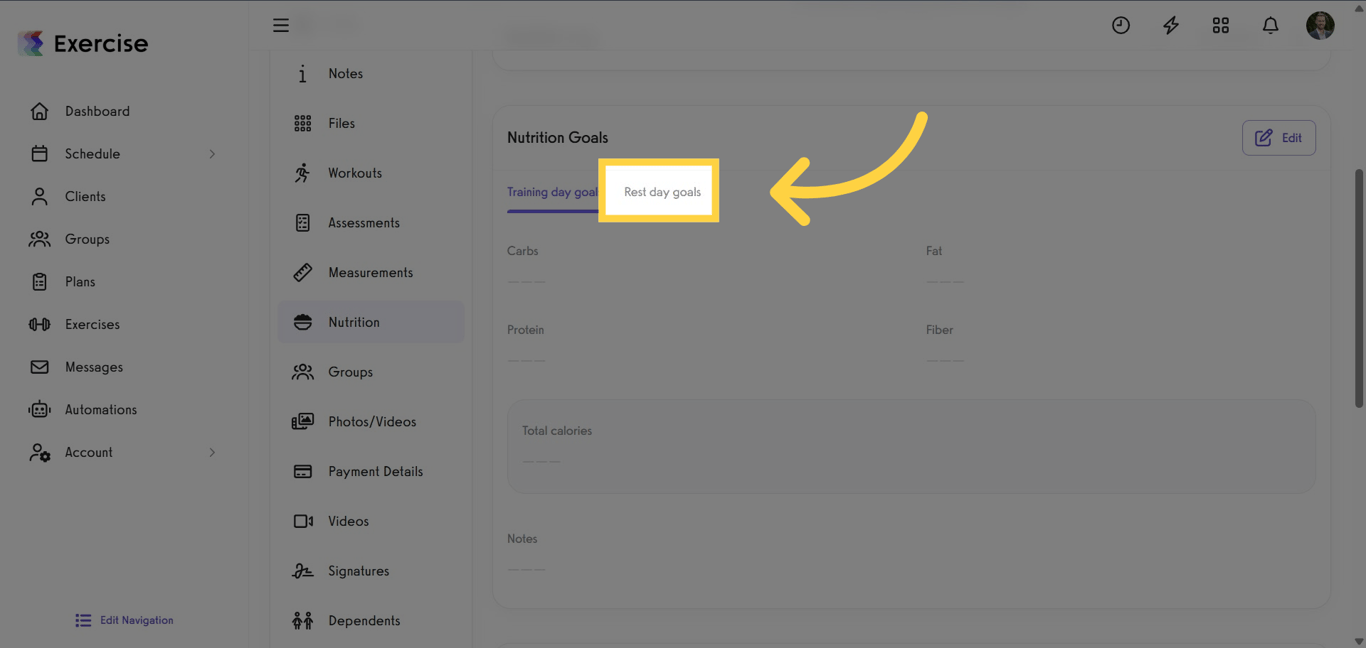Image resolution: width=1366 pixels, height=648 pixels.
Task: Expand the Account submenu chevron
Action: click(x=212, y=452)
